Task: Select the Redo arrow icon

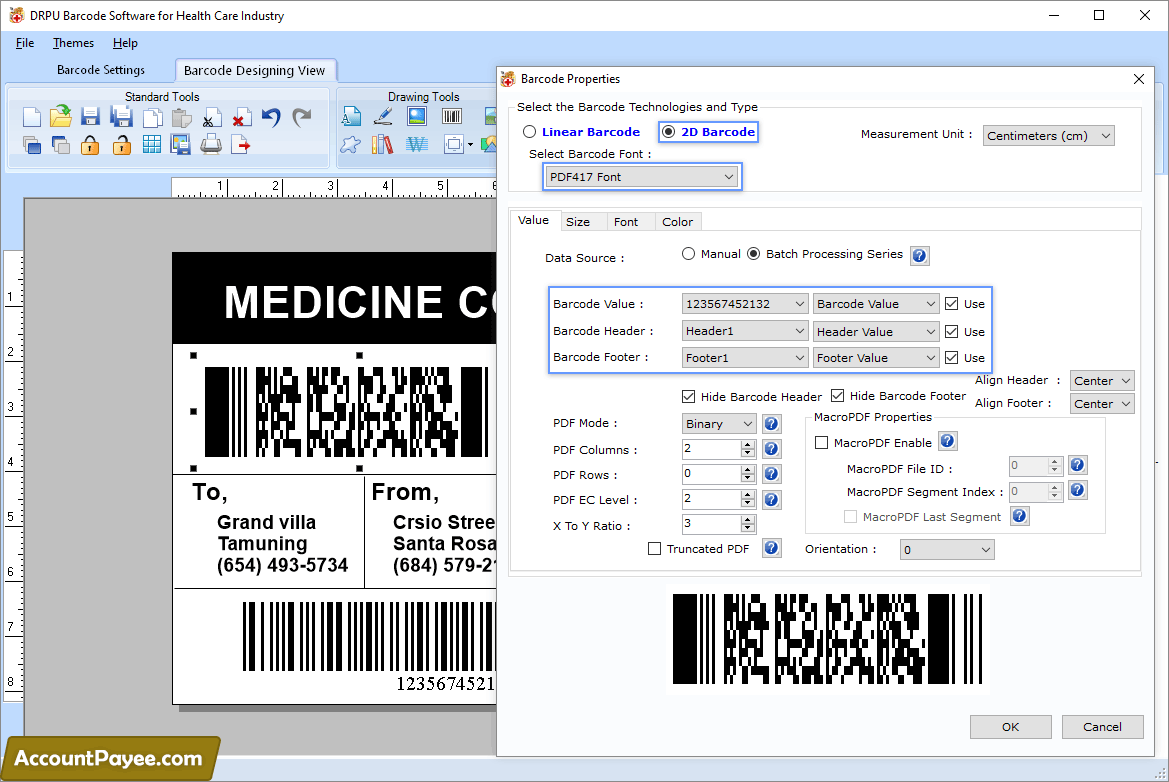Action: click(302, 116)
